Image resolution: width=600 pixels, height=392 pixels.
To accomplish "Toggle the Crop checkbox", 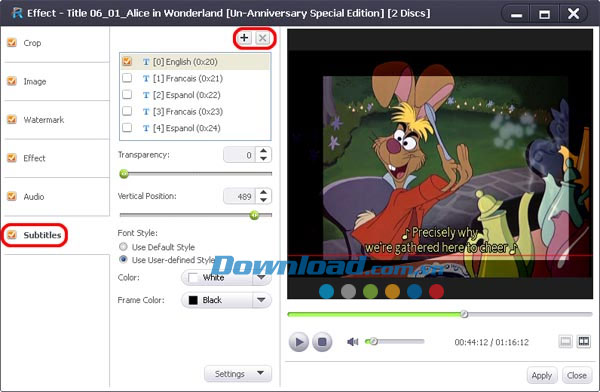I will click(12, 42).
